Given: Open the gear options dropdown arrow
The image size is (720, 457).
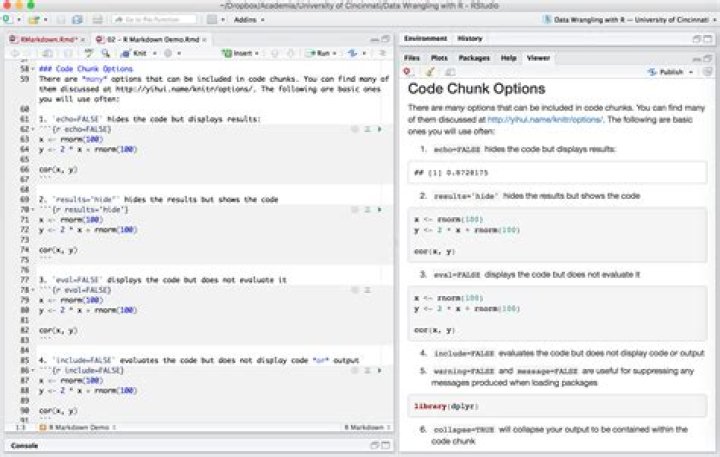Looking at the screenshot, I should click(179, 54).
